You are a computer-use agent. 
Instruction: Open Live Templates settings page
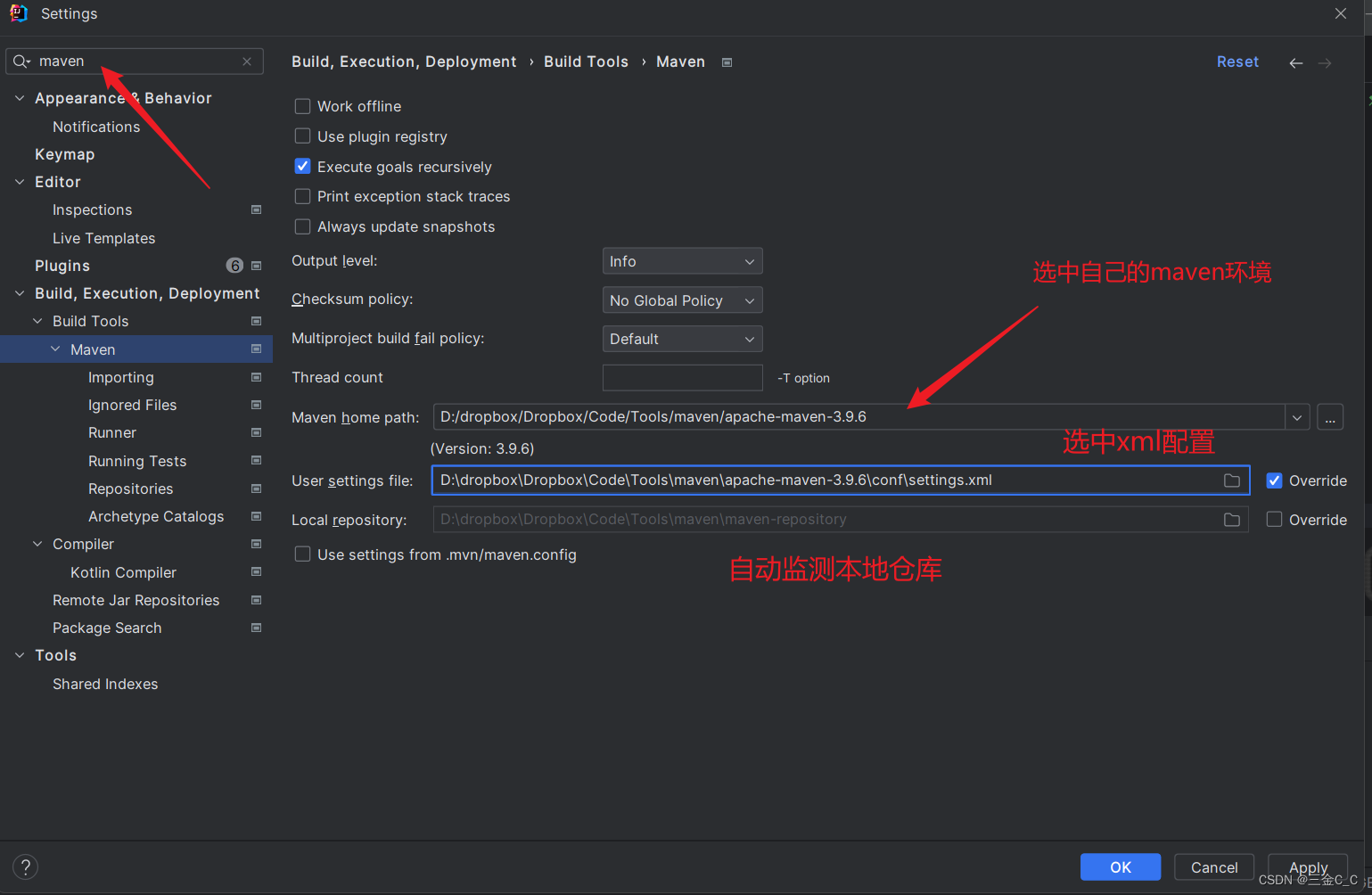tap(103, 238)
